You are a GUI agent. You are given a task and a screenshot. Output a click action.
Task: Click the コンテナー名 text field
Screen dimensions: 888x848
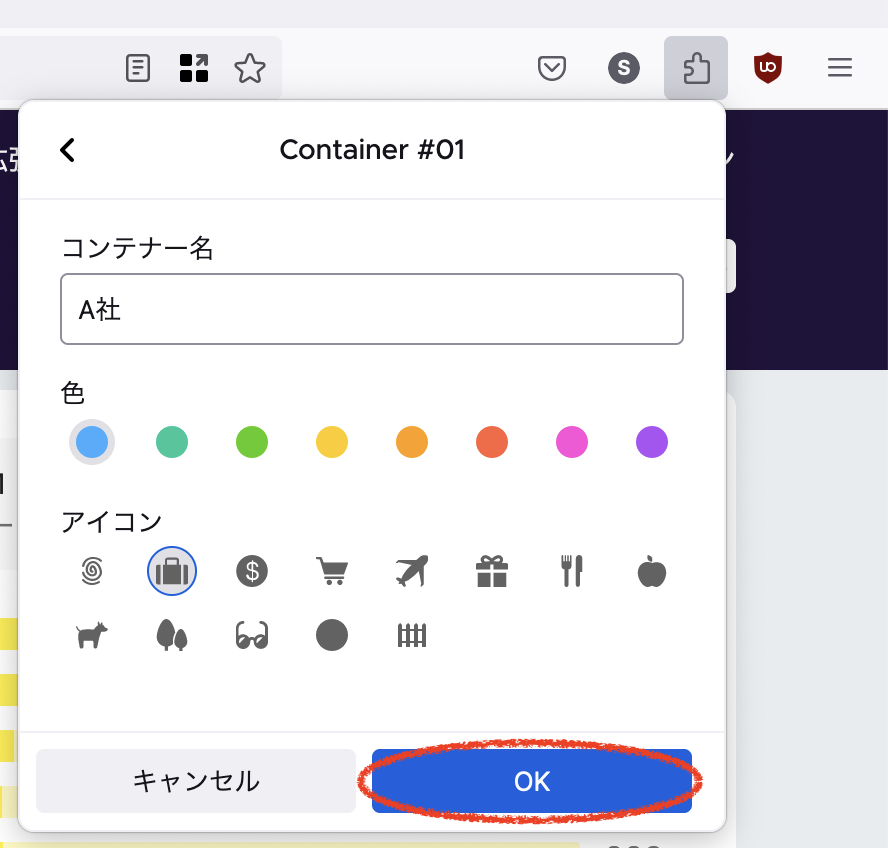pyautogui.click(x=372, y=310)
